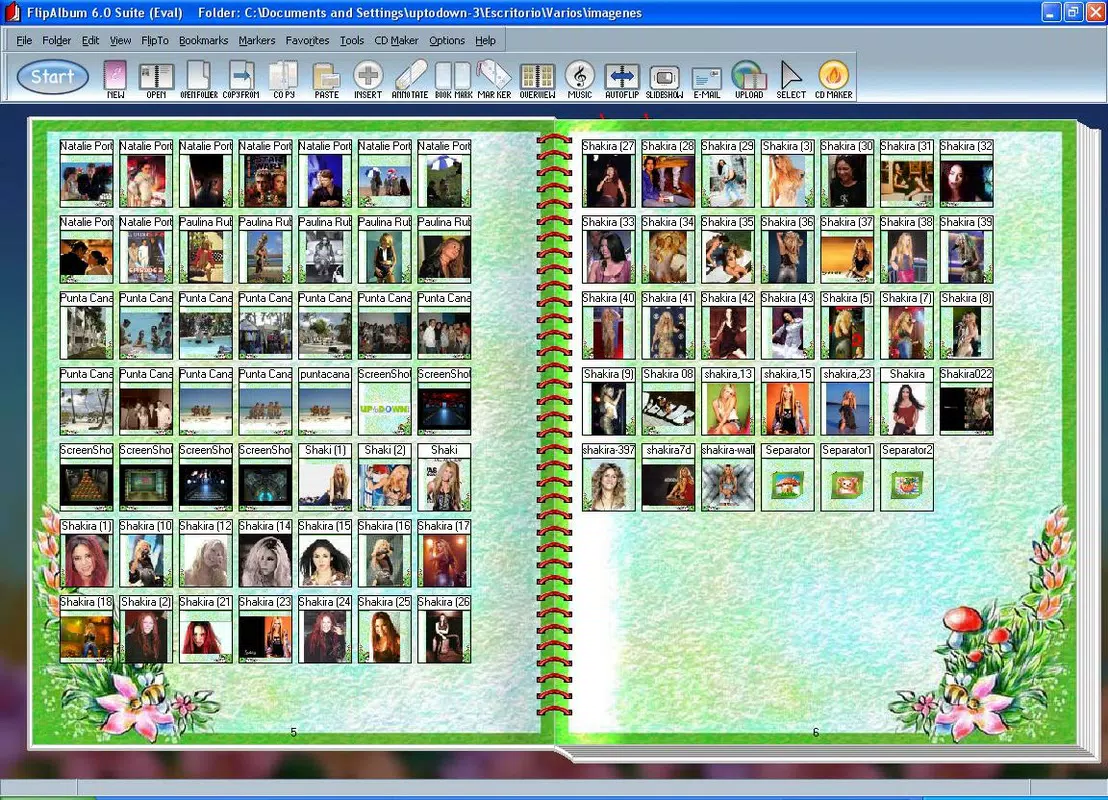Viewport: 1108px width, 800px height.
Task: Open the OVERVIEW grid icon
Action: tap(537, 79)
